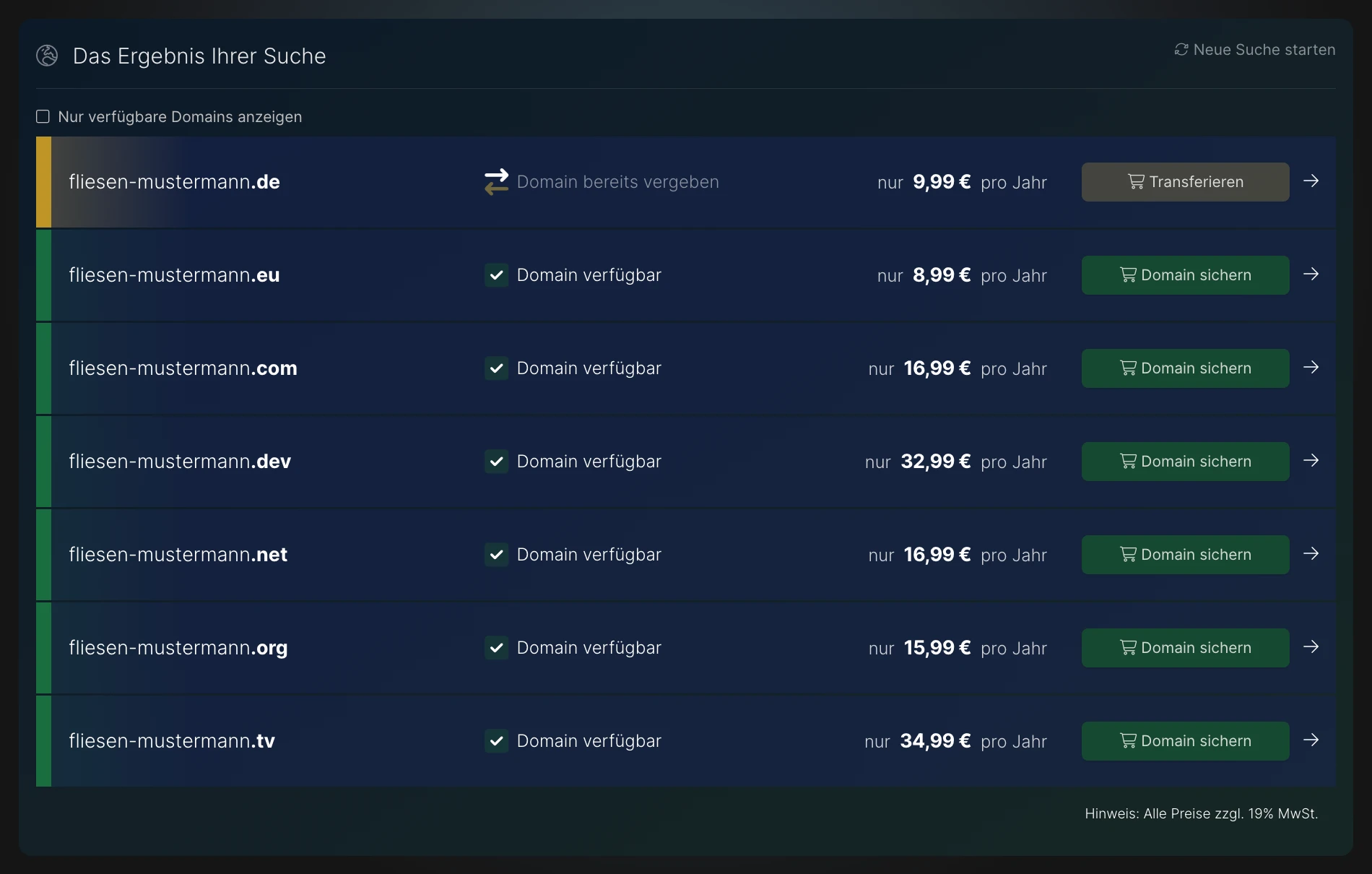The height and width of the screenshot is (874, 1372).
Task: Click the 15,99 € price
Action: 937,648
